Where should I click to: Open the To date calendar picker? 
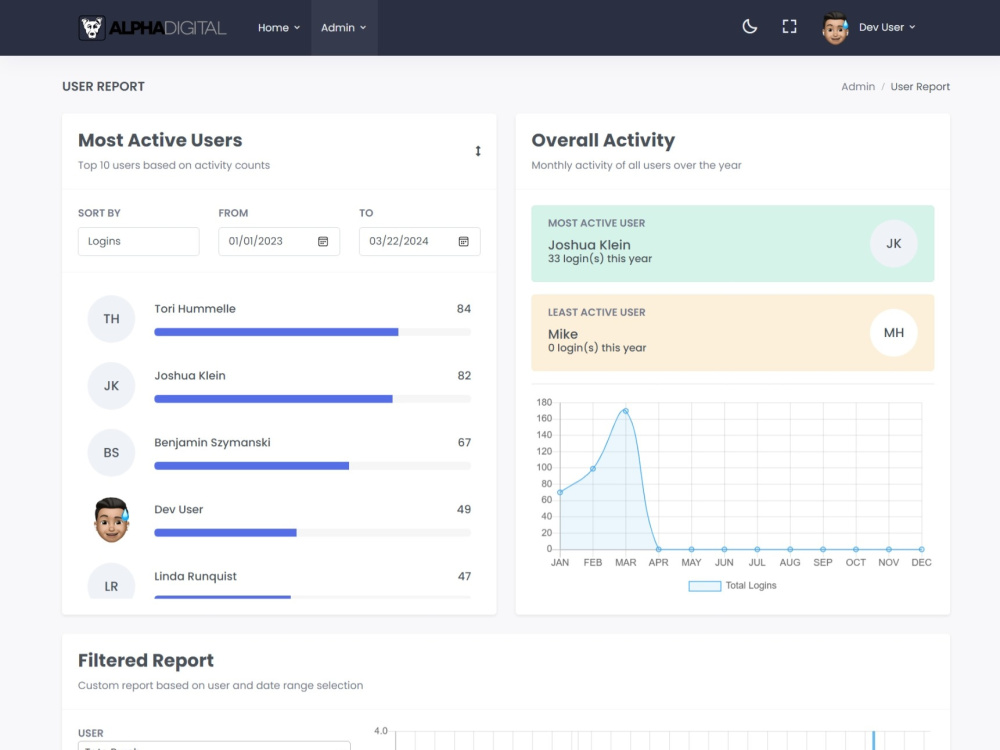464,241
